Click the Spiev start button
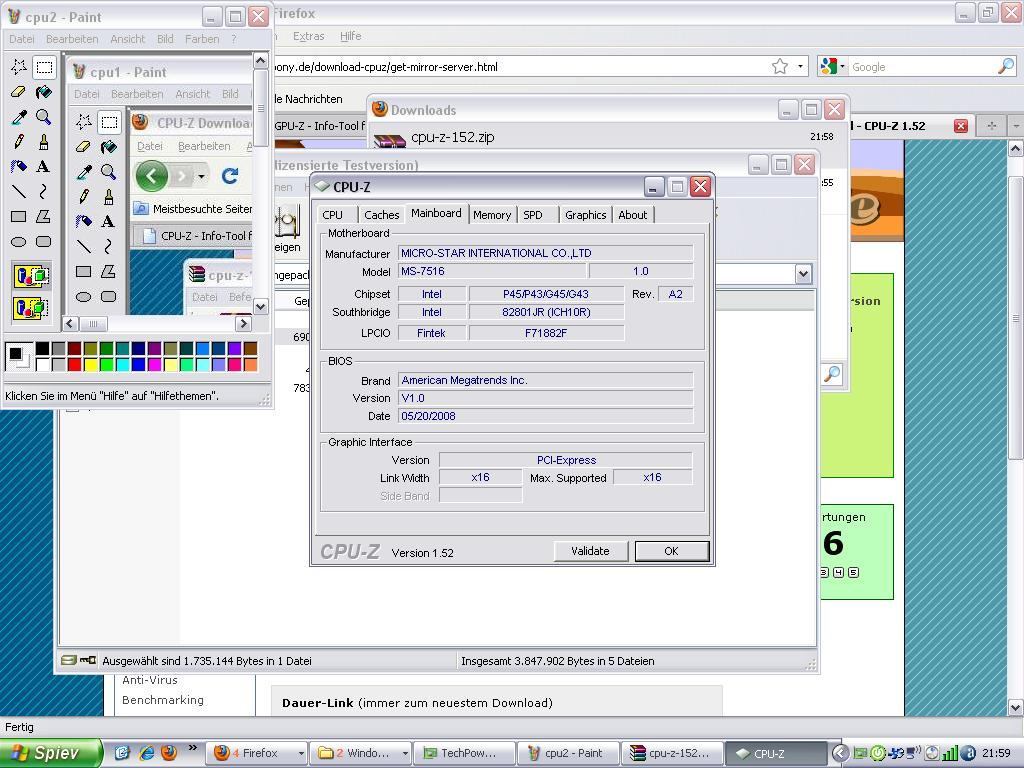The image size is (1024, 768). 51,753
